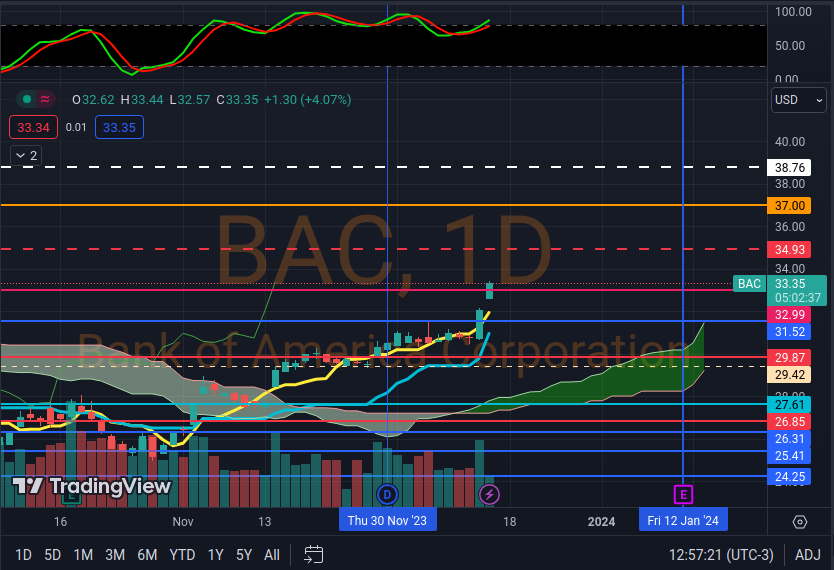Click the blue 31.52 price label
834x570 pixels.
click(789, 331)
